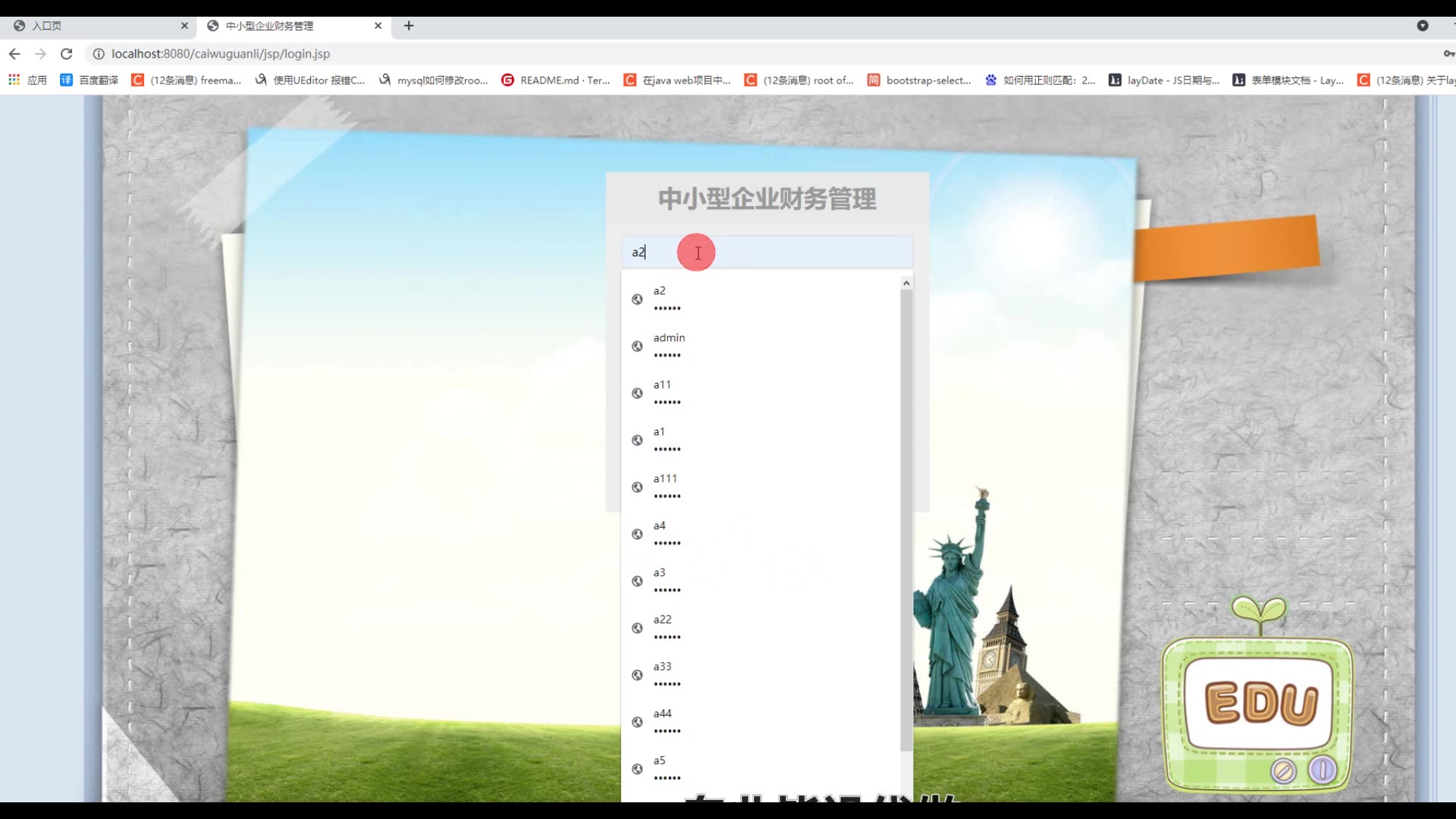Click the browser back arrow
Viewport: 1456px width, 819px height.
tap(14, 54)
